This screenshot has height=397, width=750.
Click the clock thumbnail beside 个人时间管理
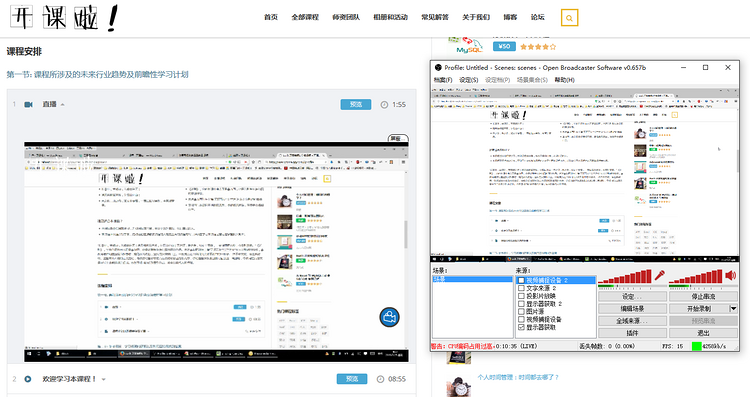[x=459, y=385]
